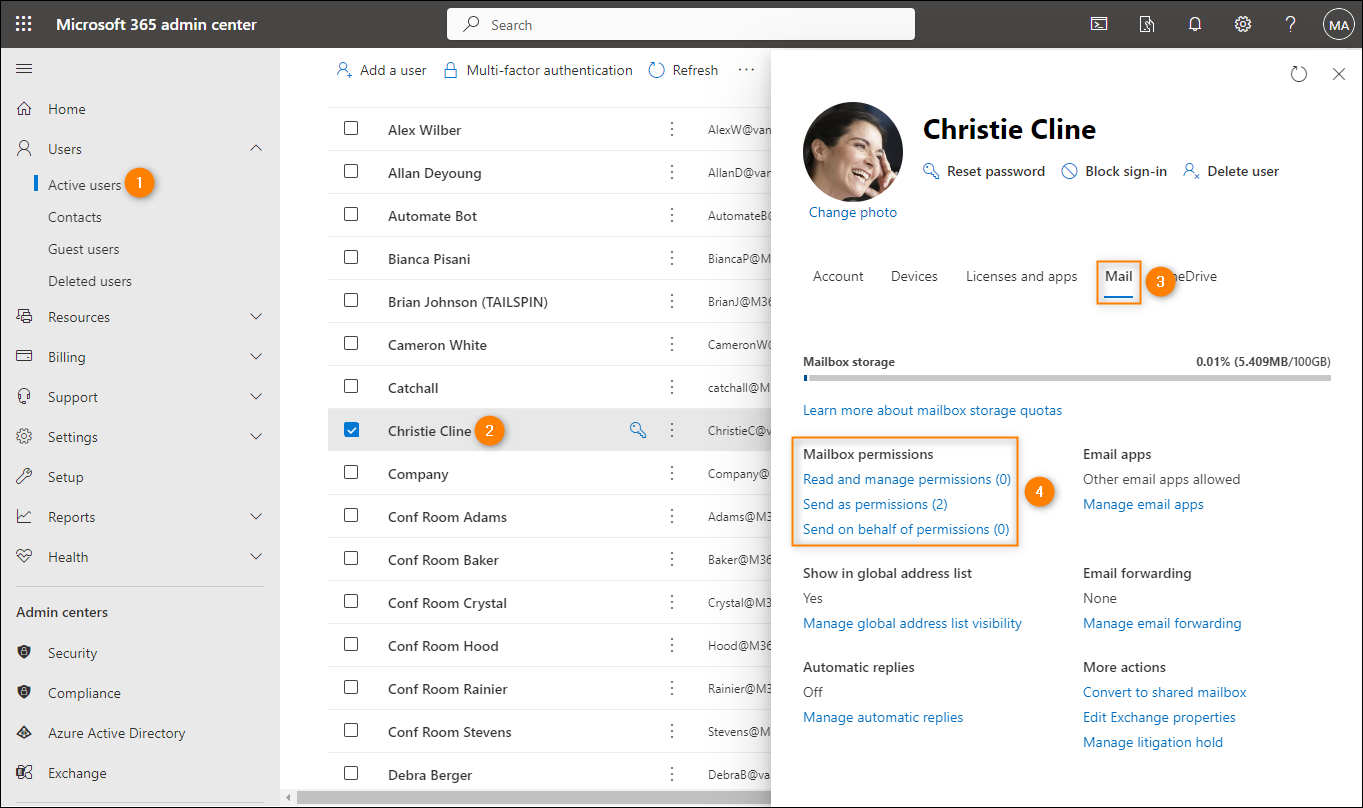
Task: Uncheck the Christie Cline checkbox
Action: point(351,429)
